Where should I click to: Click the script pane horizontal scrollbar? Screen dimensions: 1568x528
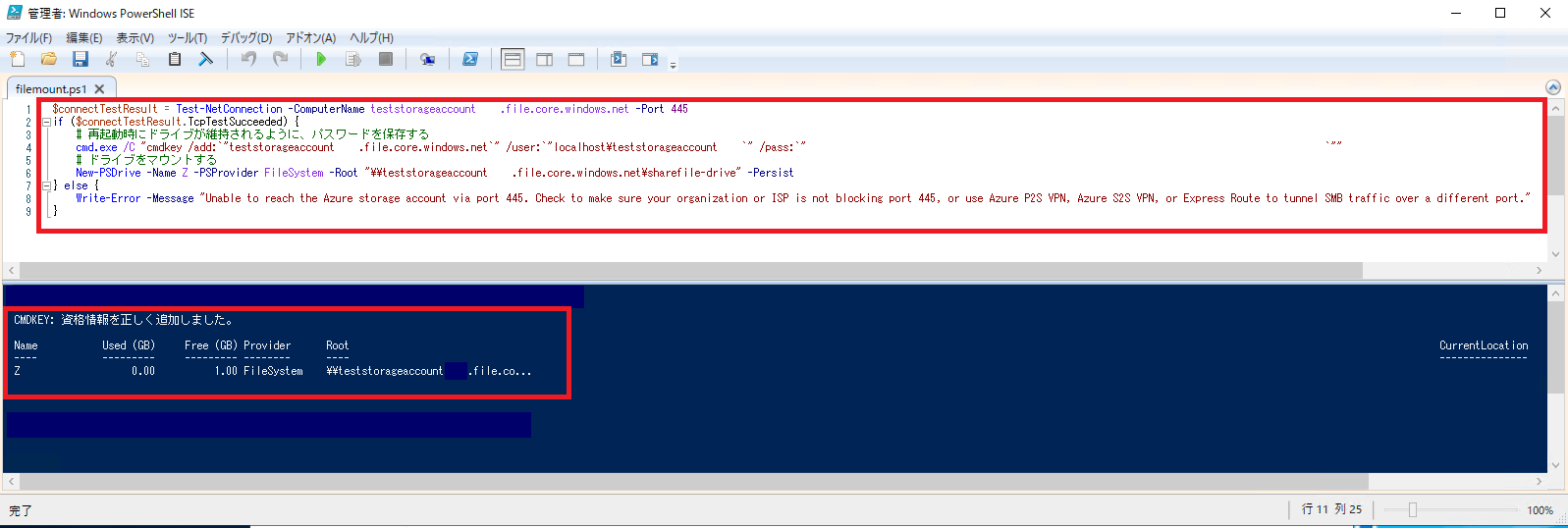pyautogui.click(x=687, y=270)
